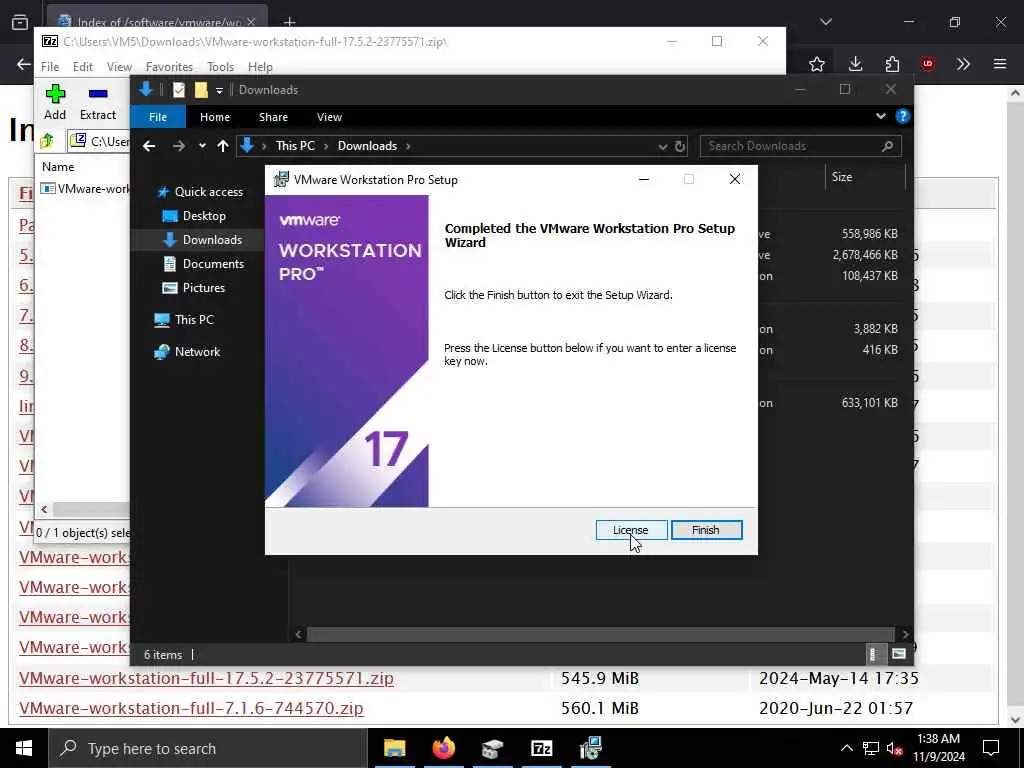The image size is (1024, 768).
Task: Click This PC in Explorer breadcrumb
Action: 295,146
